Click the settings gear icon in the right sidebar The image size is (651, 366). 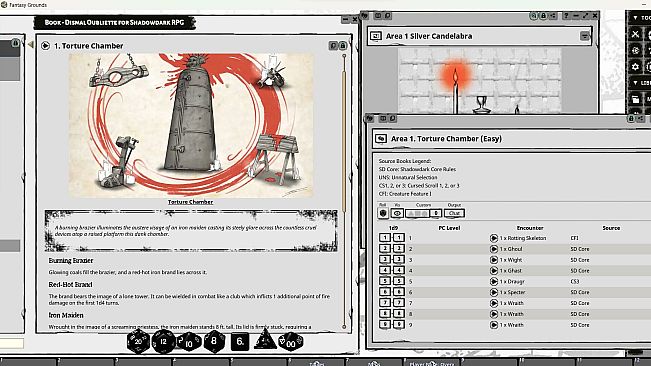(635, 66)
